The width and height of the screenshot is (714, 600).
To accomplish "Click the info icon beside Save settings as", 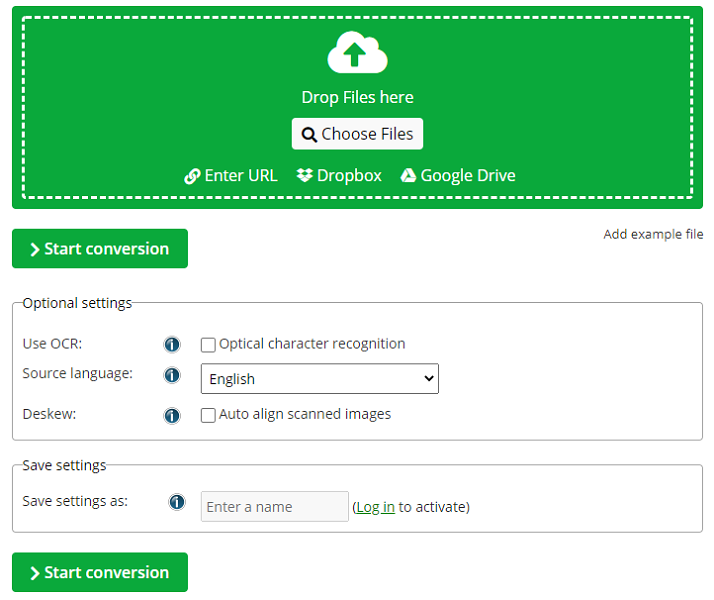I will click(x=177, y=502).
